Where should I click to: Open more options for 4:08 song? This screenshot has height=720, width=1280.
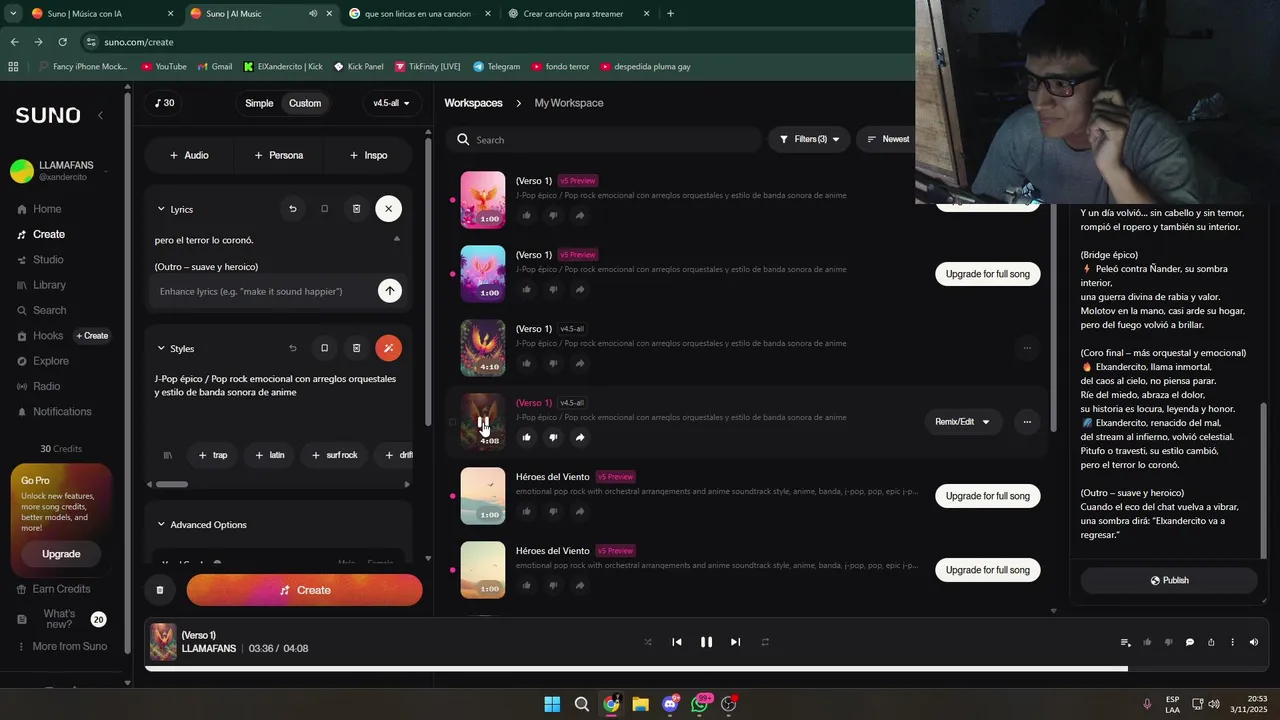click(1027, 422)
